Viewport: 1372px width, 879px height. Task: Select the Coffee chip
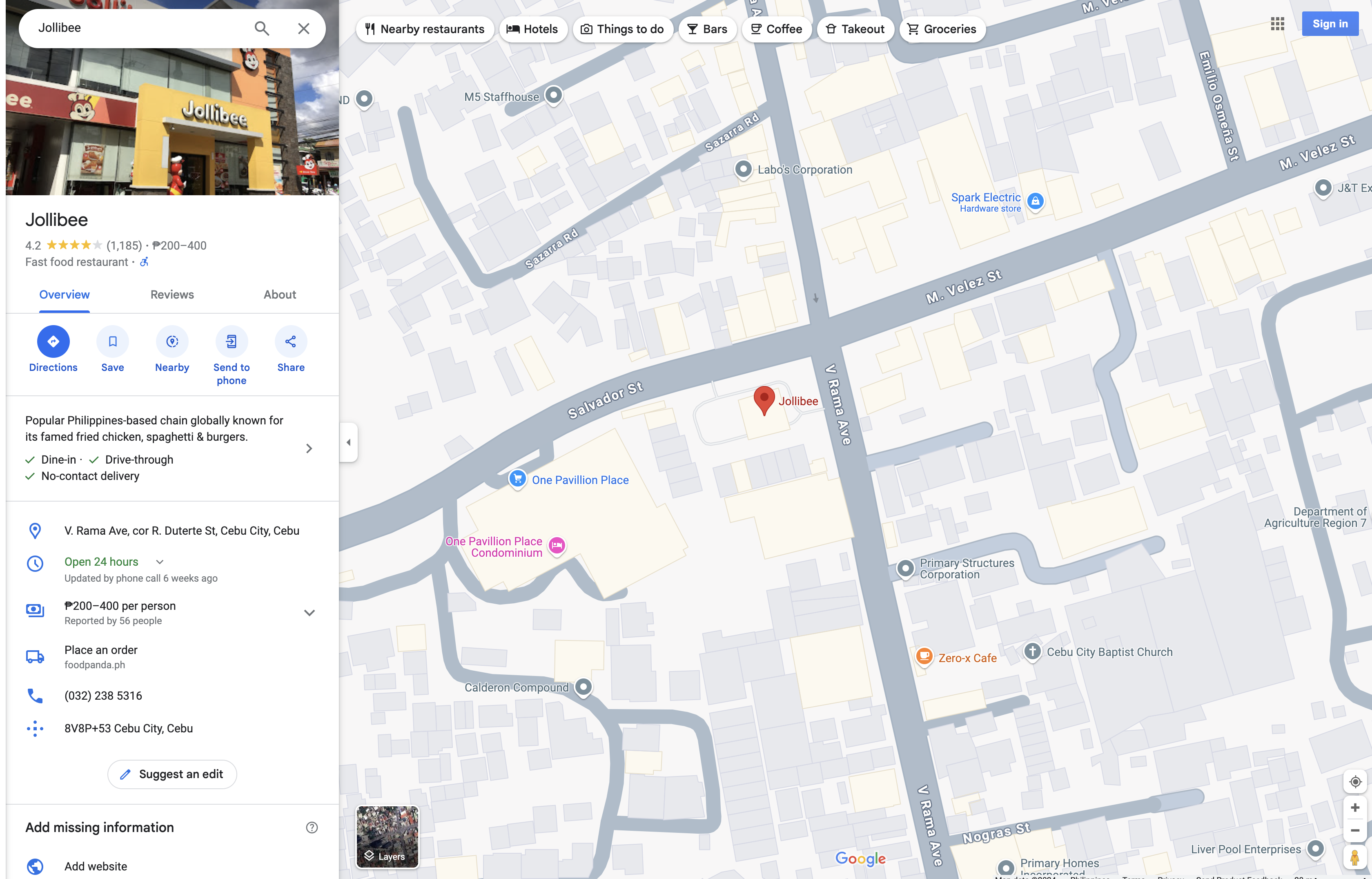point(776,29)
